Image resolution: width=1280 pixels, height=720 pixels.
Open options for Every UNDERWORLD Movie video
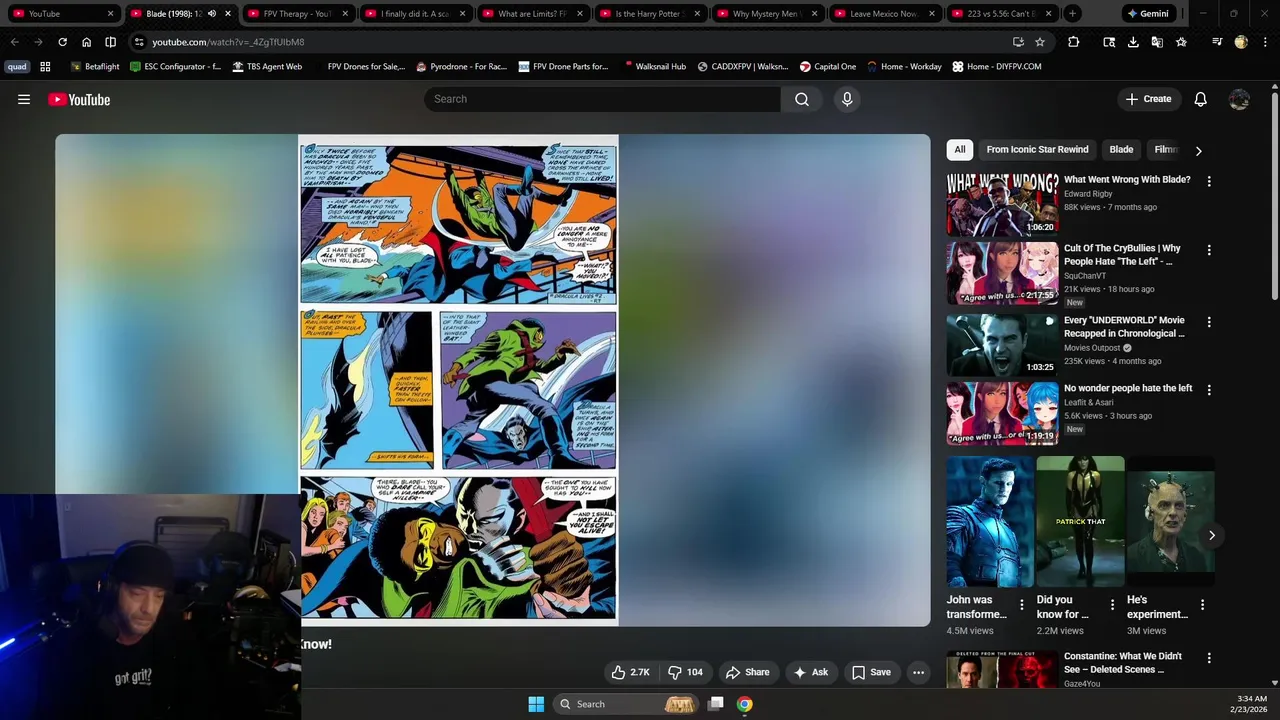(x=1209, y=322)
